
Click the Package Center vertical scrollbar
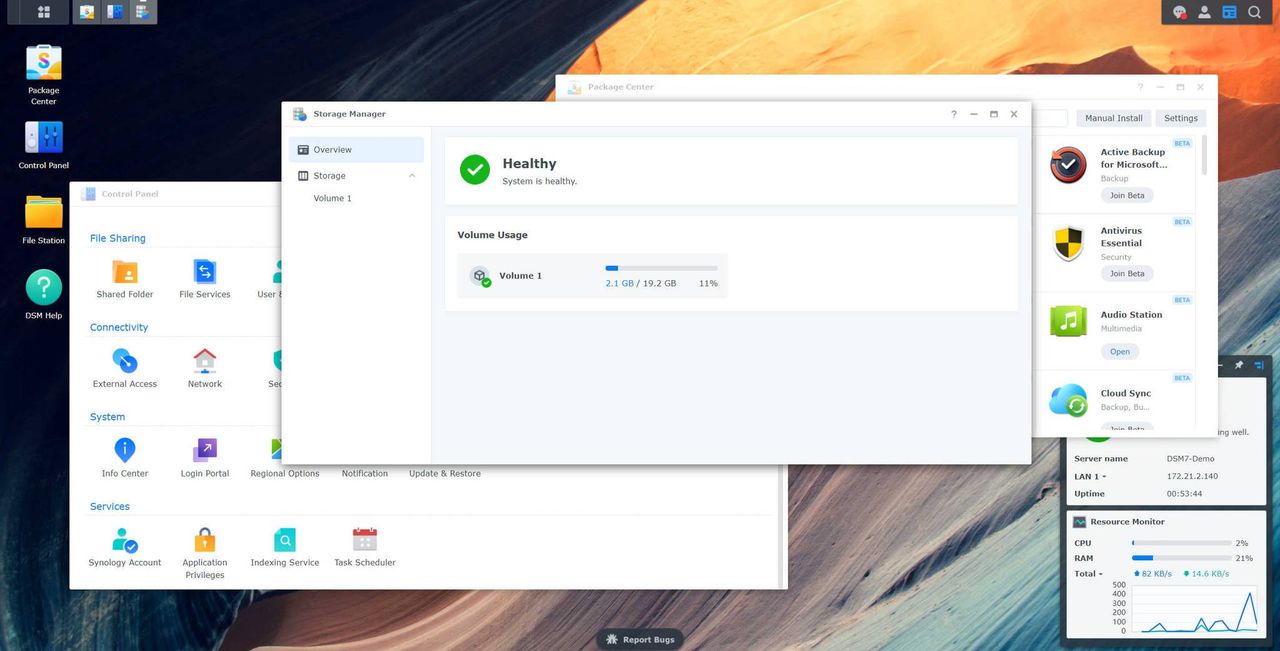pyautogui.click(x=1204, y=155)
